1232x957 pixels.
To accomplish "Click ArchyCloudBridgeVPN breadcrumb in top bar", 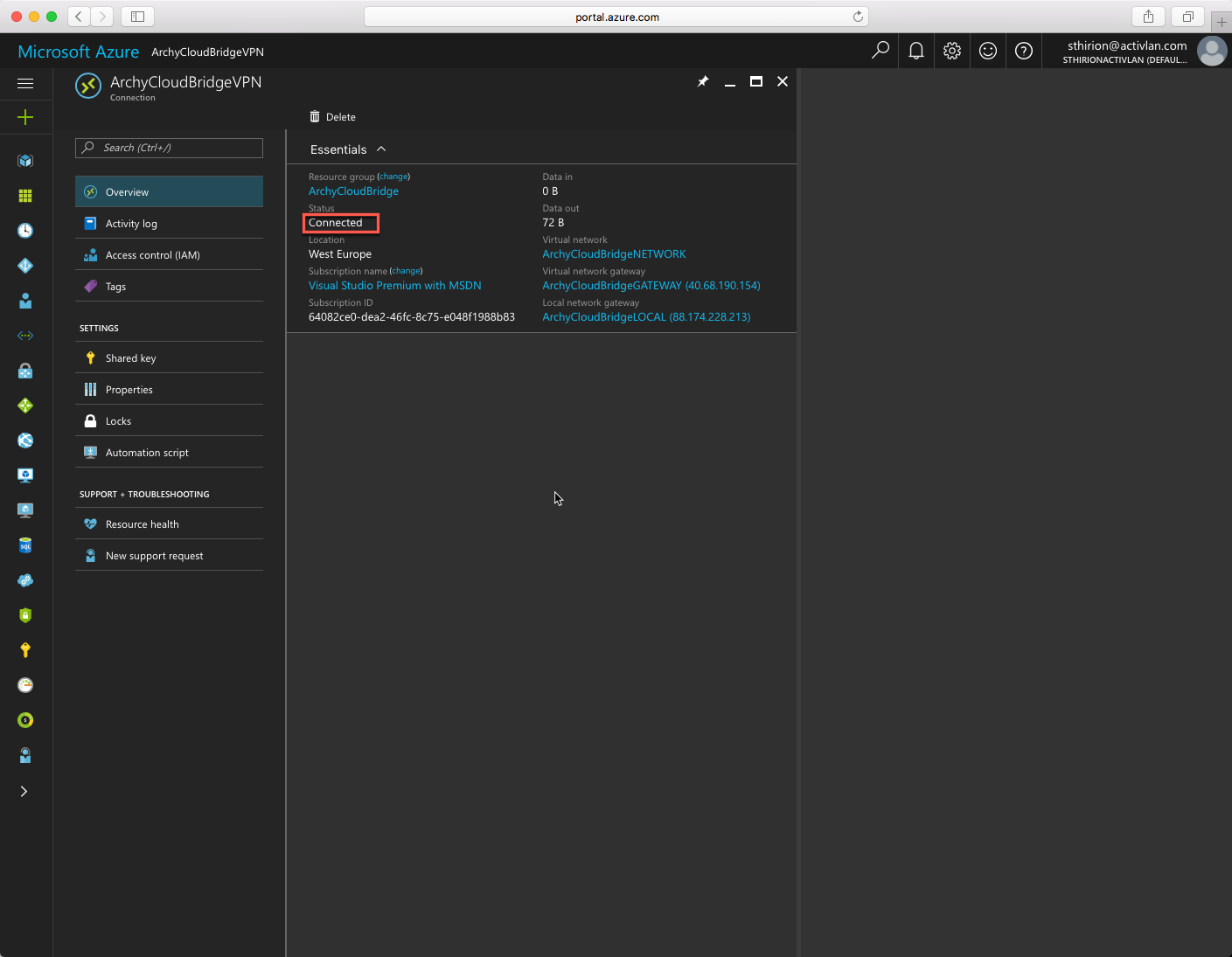I will tap(207, 52).
